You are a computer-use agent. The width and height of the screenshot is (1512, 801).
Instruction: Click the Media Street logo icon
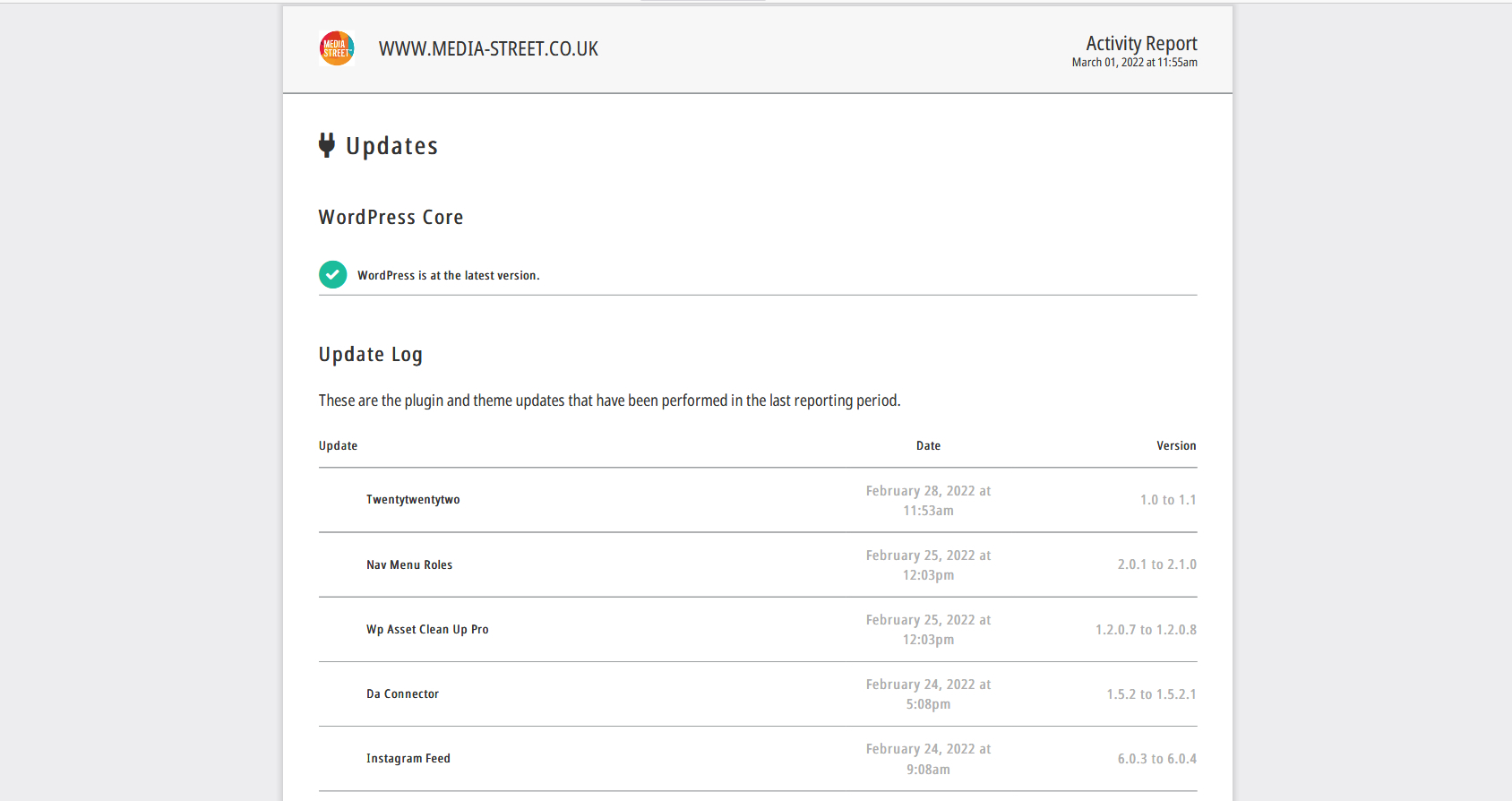click(x=337, y=48)
